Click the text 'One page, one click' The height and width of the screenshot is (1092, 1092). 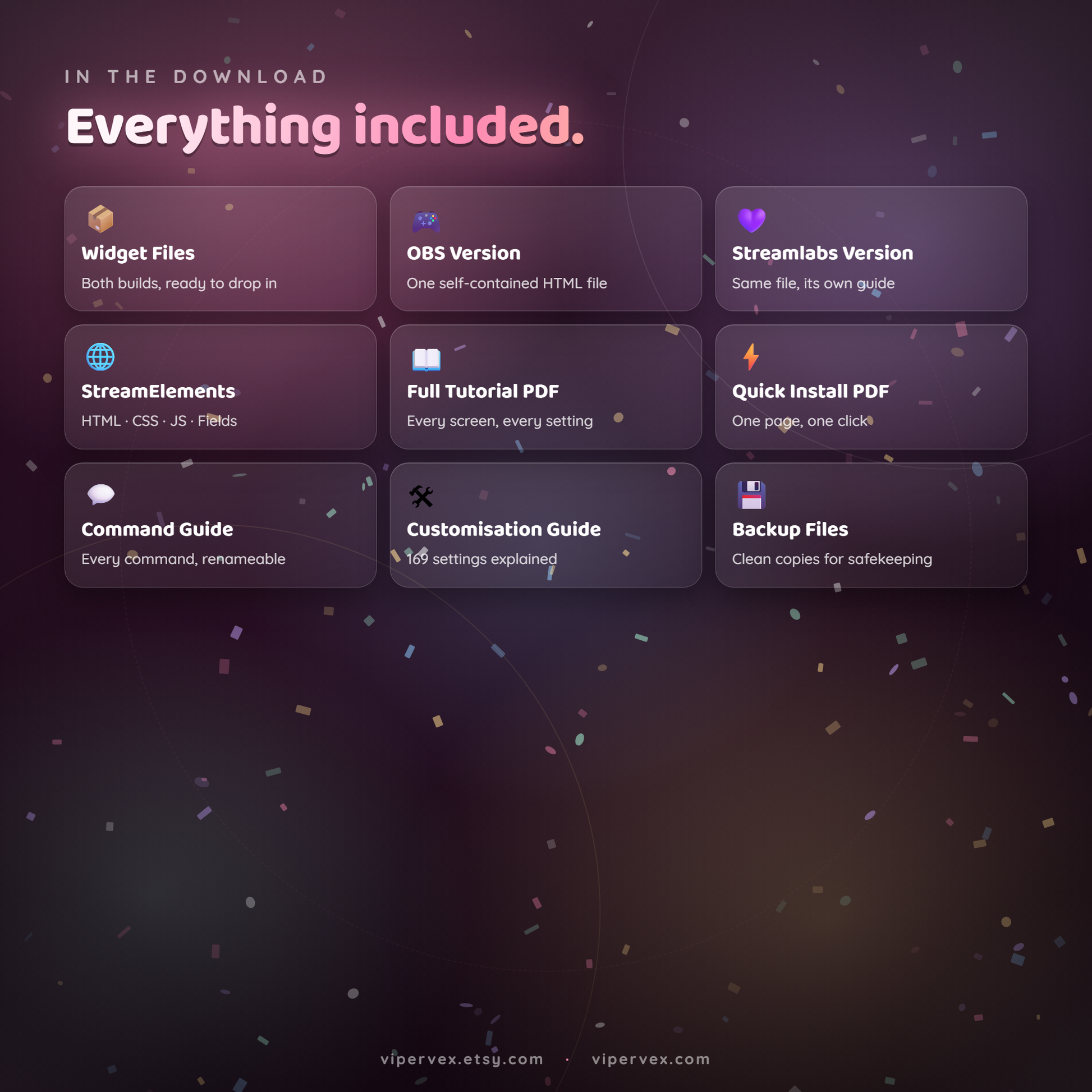pos(799,421)
